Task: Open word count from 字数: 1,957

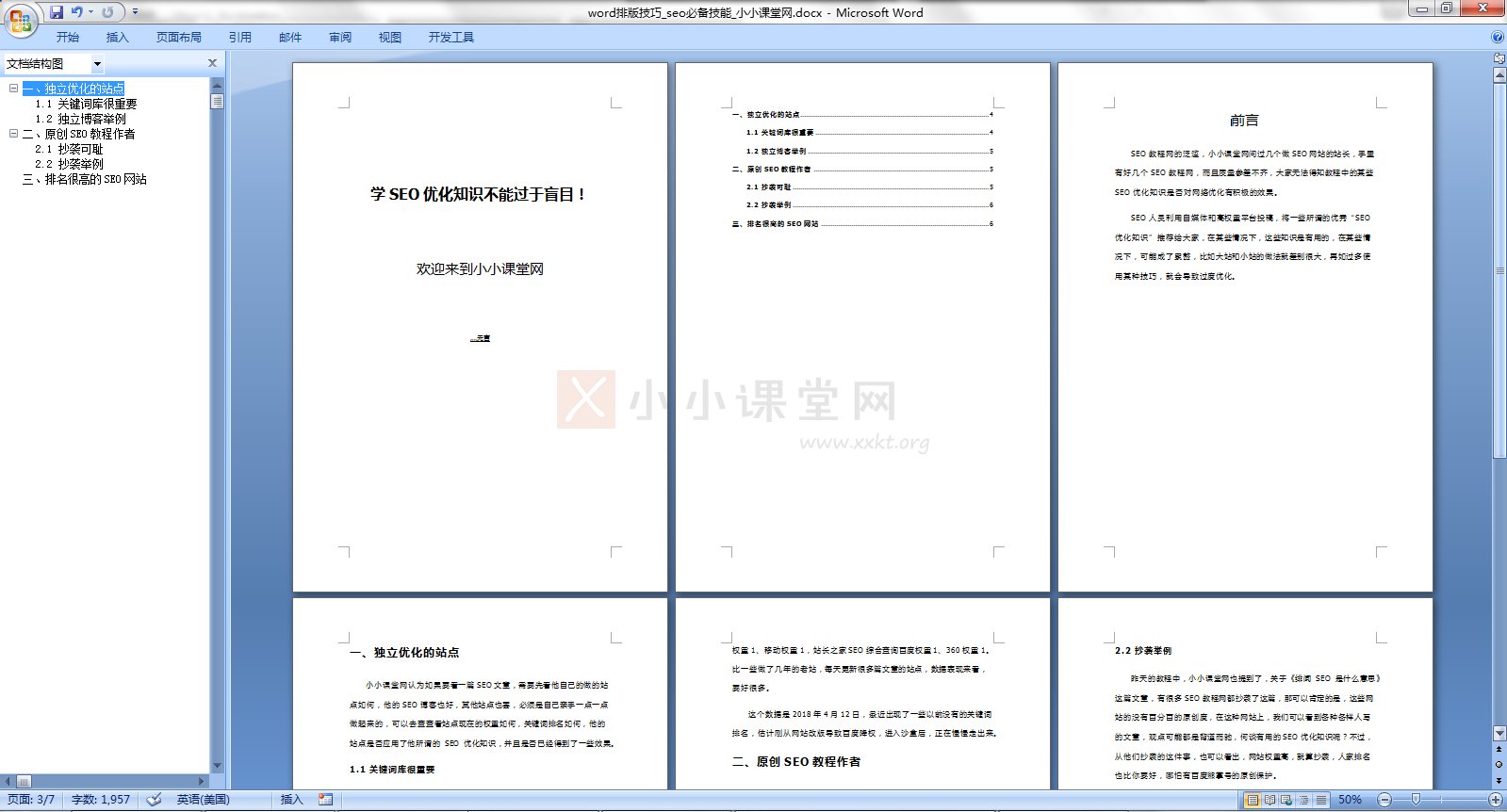Action: tap(101, 800)
